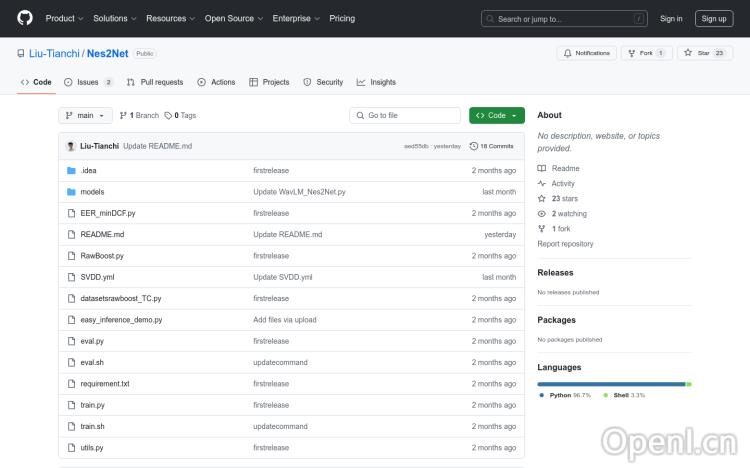Click the models folder icon

pos(71,191)
